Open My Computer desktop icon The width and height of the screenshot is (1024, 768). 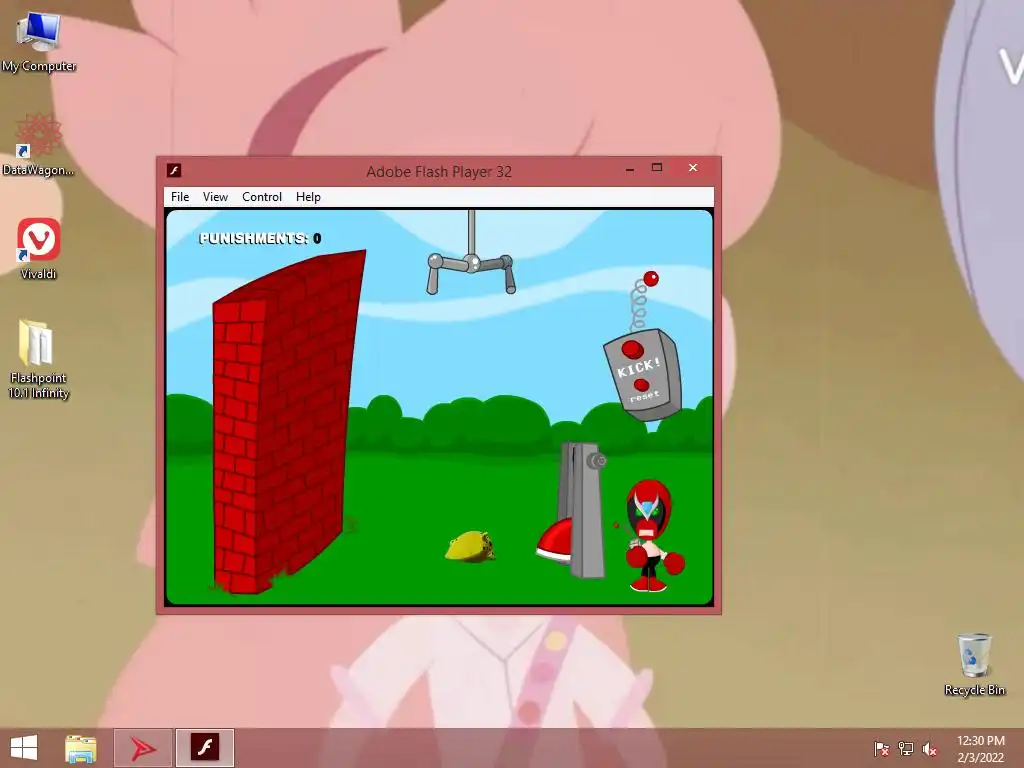coord(39,42)
